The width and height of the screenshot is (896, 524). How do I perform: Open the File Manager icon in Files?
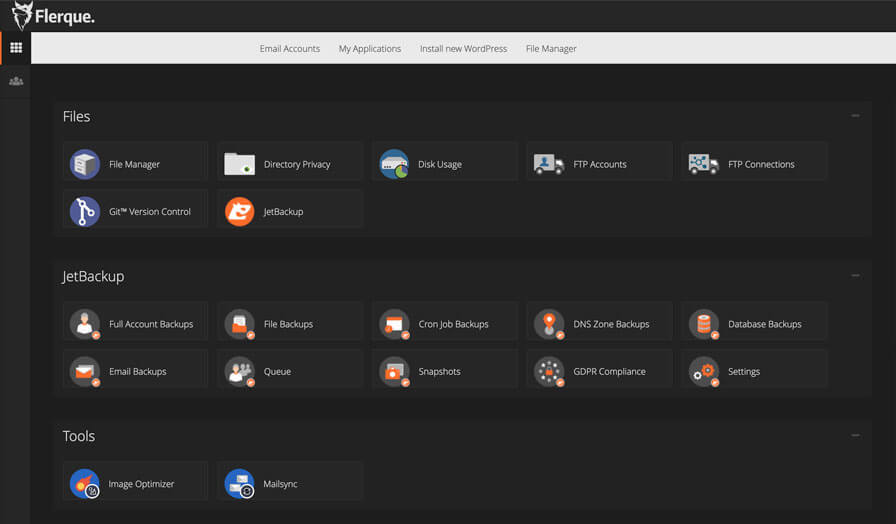pos(85,164)
